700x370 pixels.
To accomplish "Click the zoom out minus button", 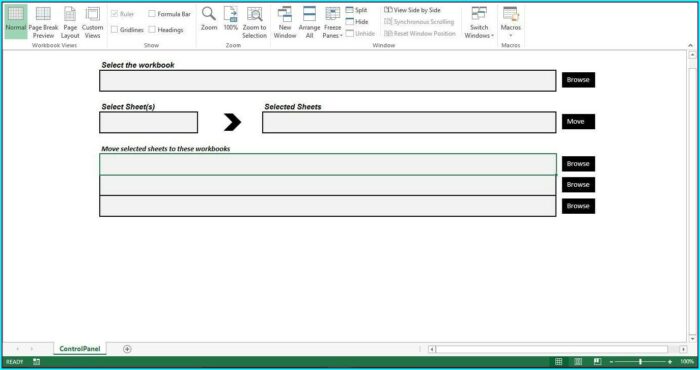I will [612, 362].
